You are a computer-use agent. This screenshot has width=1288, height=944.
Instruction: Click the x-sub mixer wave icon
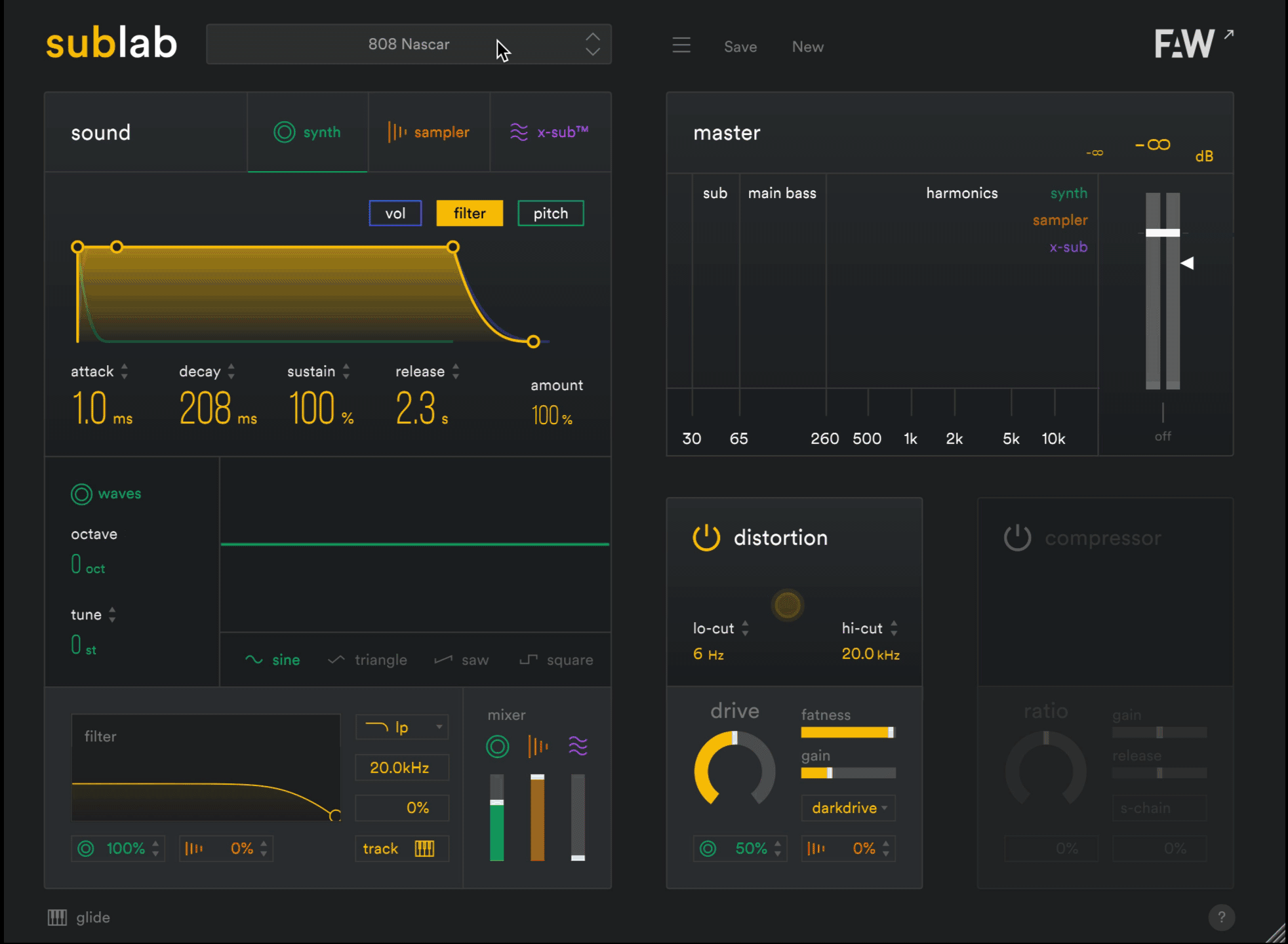578,746
